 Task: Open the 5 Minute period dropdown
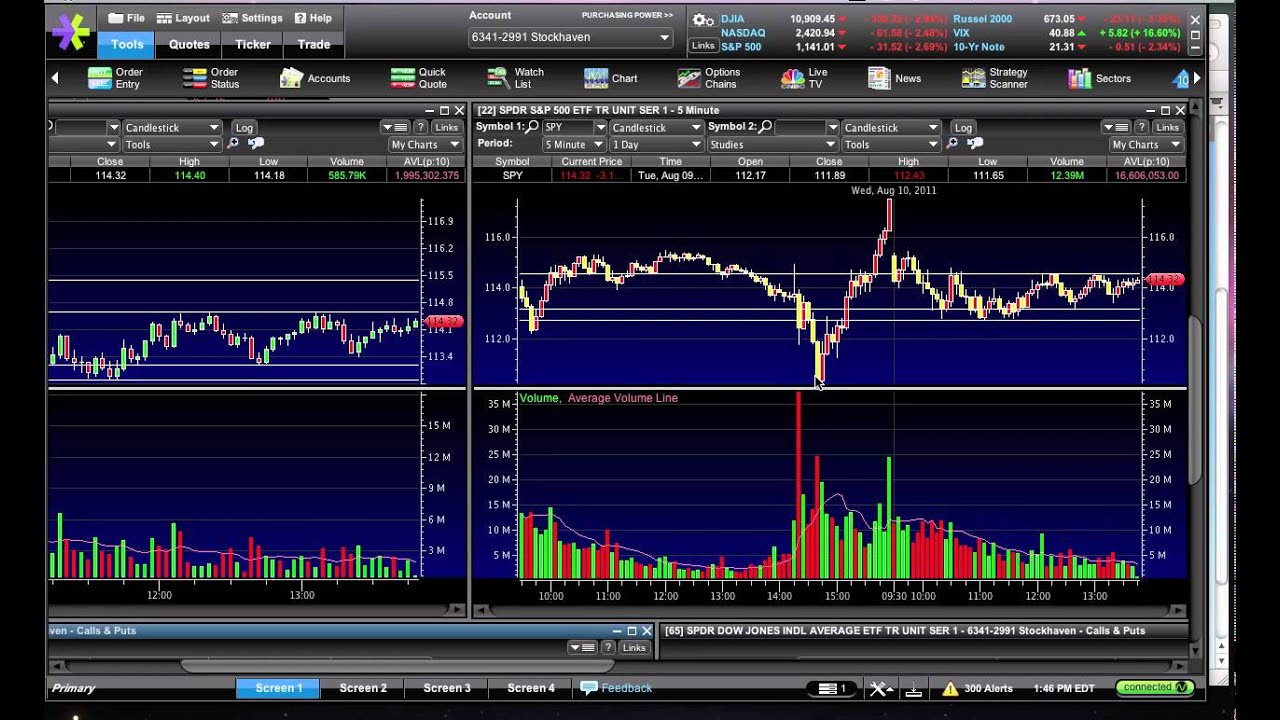click(x=574, y=144)
